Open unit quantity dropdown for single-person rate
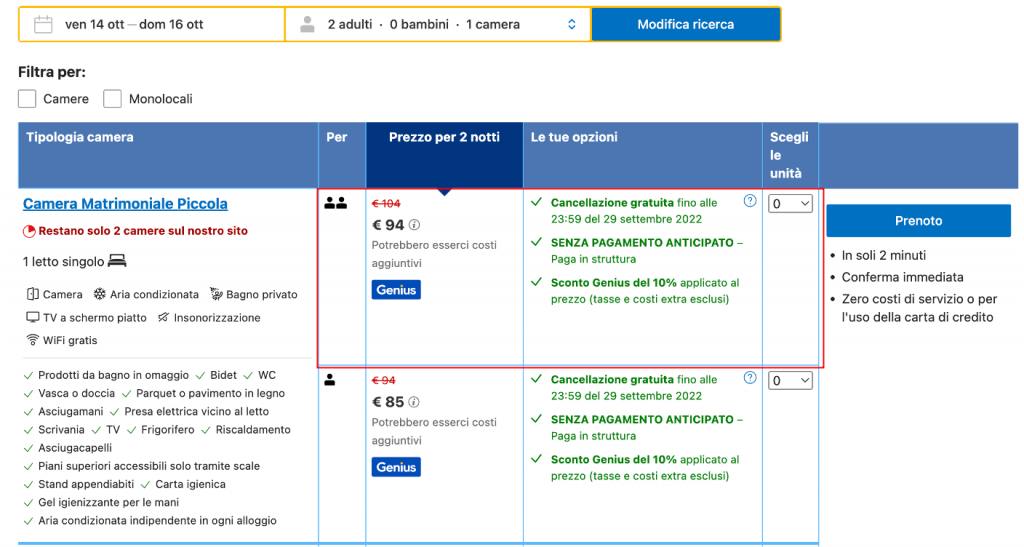This screenshot has width=1024, height=547. coord(790,381)
